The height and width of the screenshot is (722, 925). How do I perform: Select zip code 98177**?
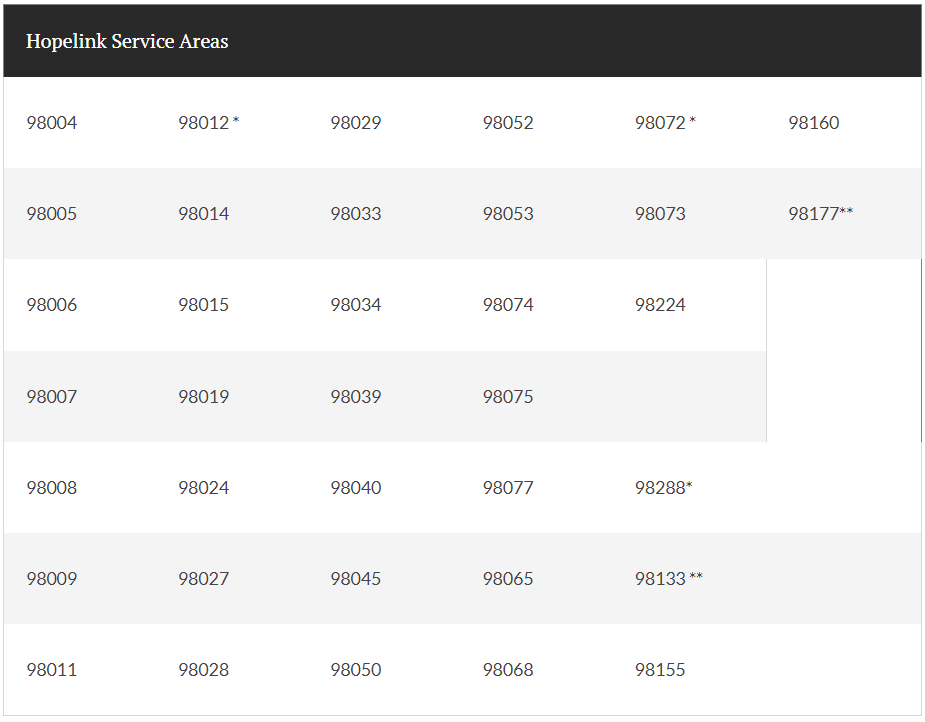click(821, 214)
